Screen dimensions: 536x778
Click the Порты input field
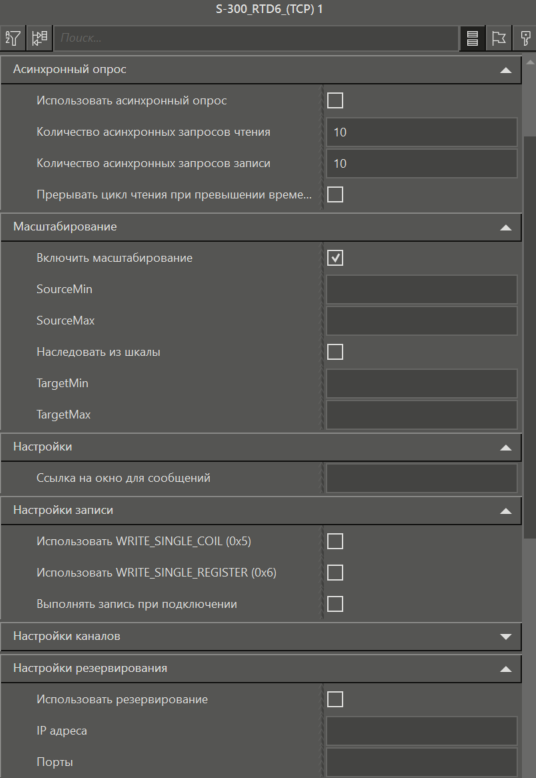click(x=422, y=762)
